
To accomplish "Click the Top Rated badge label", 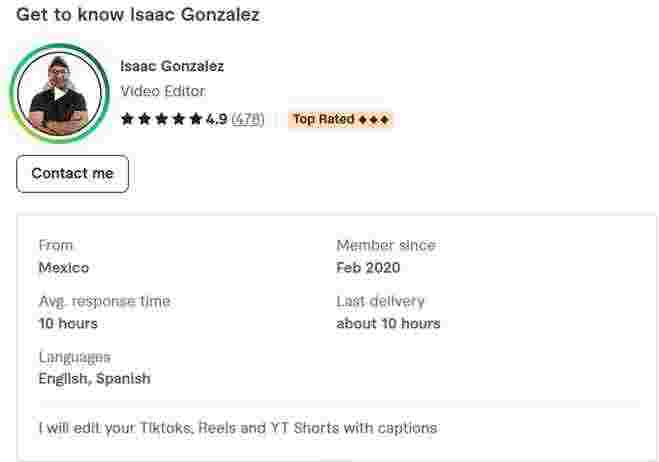I will click(x=323, y=120).
